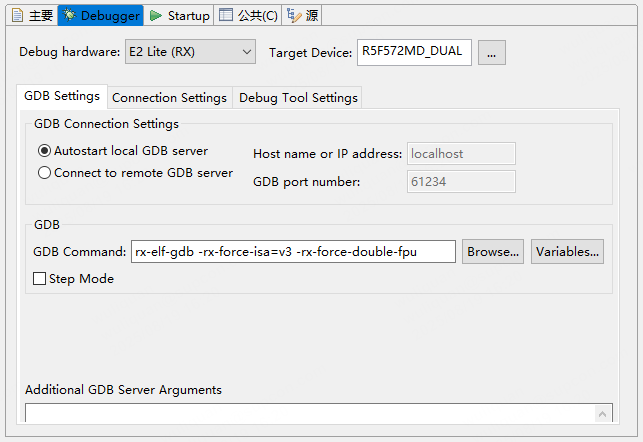Click the table icon beside 公共(C)
Screen dimensions: 643x442
[226, 15]
